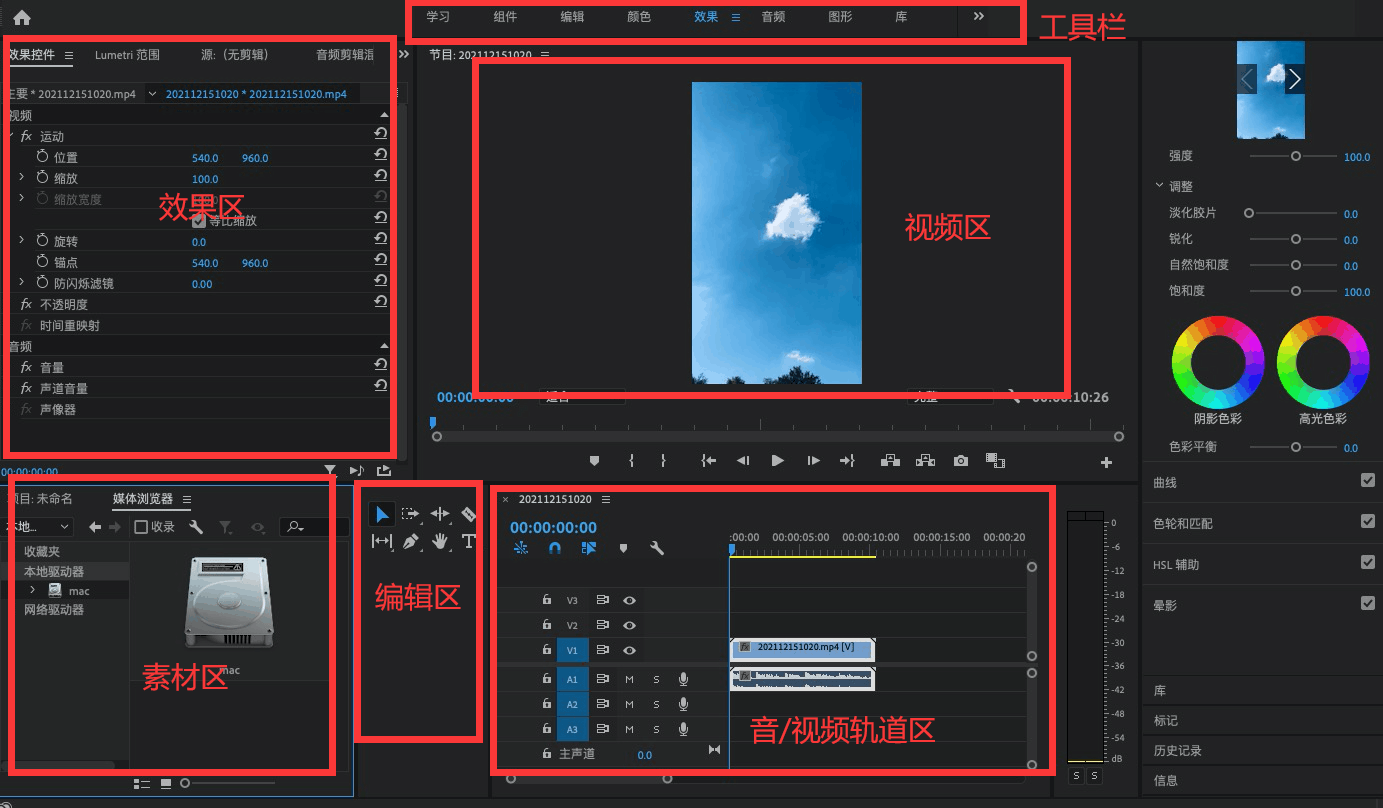The height and width of the screenshot is (808, 1383).
Task: Expand the 旋转 rotation property
Action: [22, 240]
